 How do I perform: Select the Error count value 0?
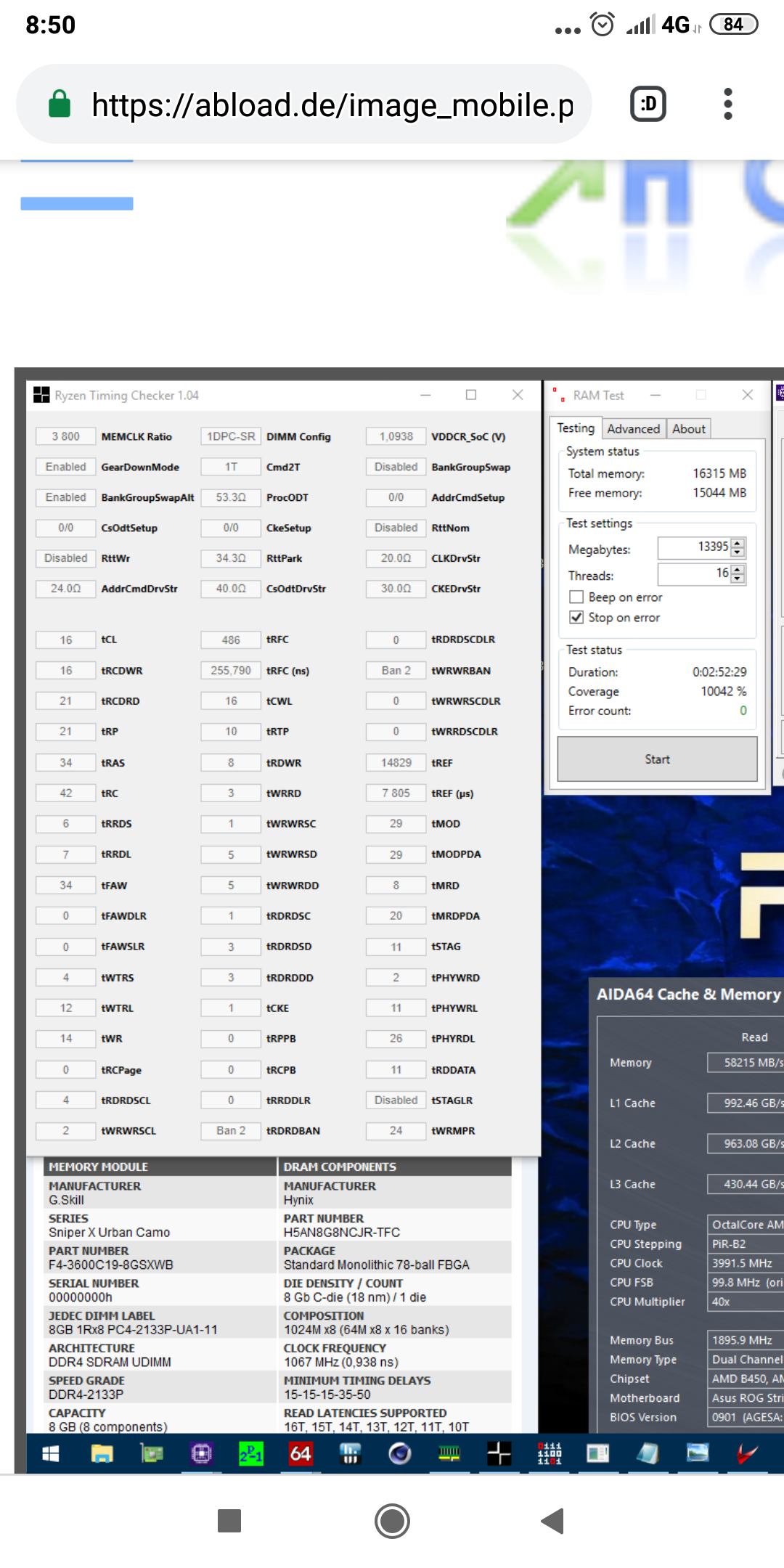pos(743,711)
